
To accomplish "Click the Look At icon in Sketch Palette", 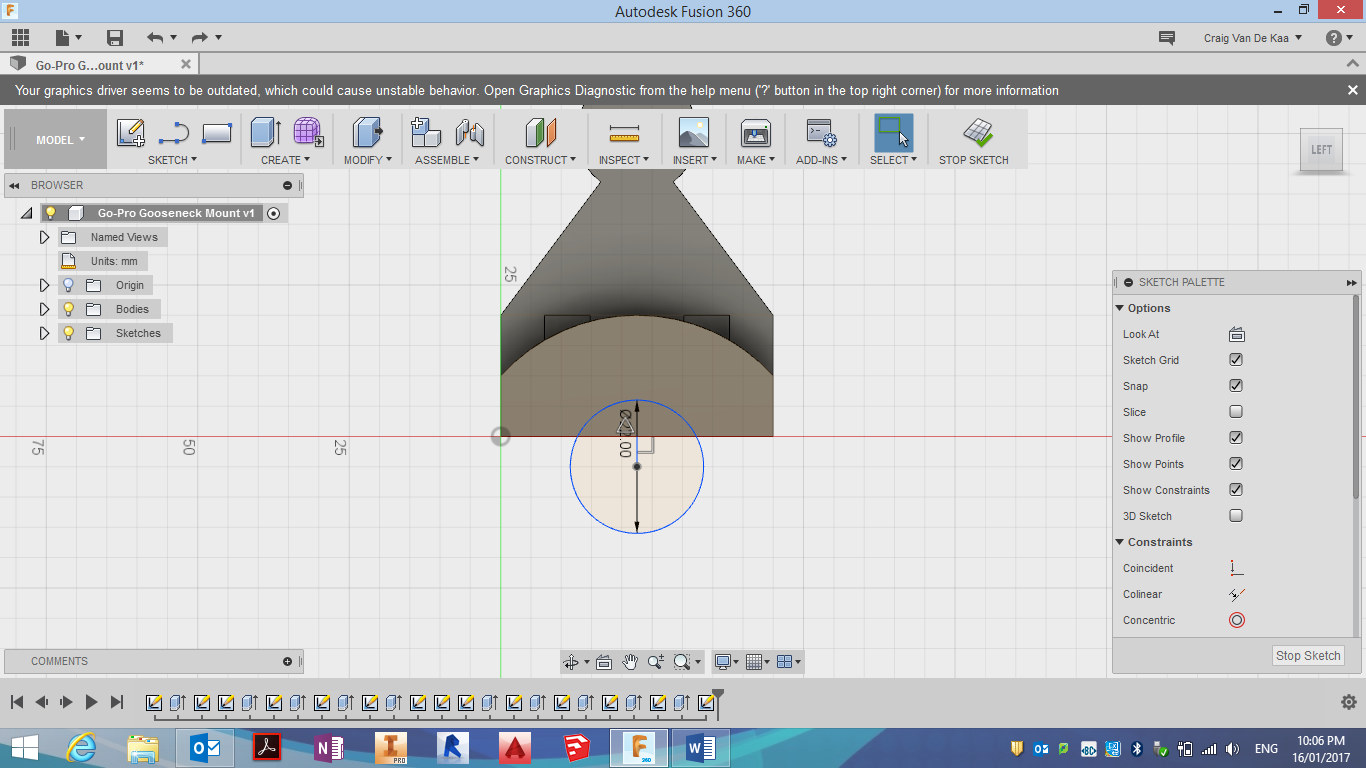I will click(1236, 334).
